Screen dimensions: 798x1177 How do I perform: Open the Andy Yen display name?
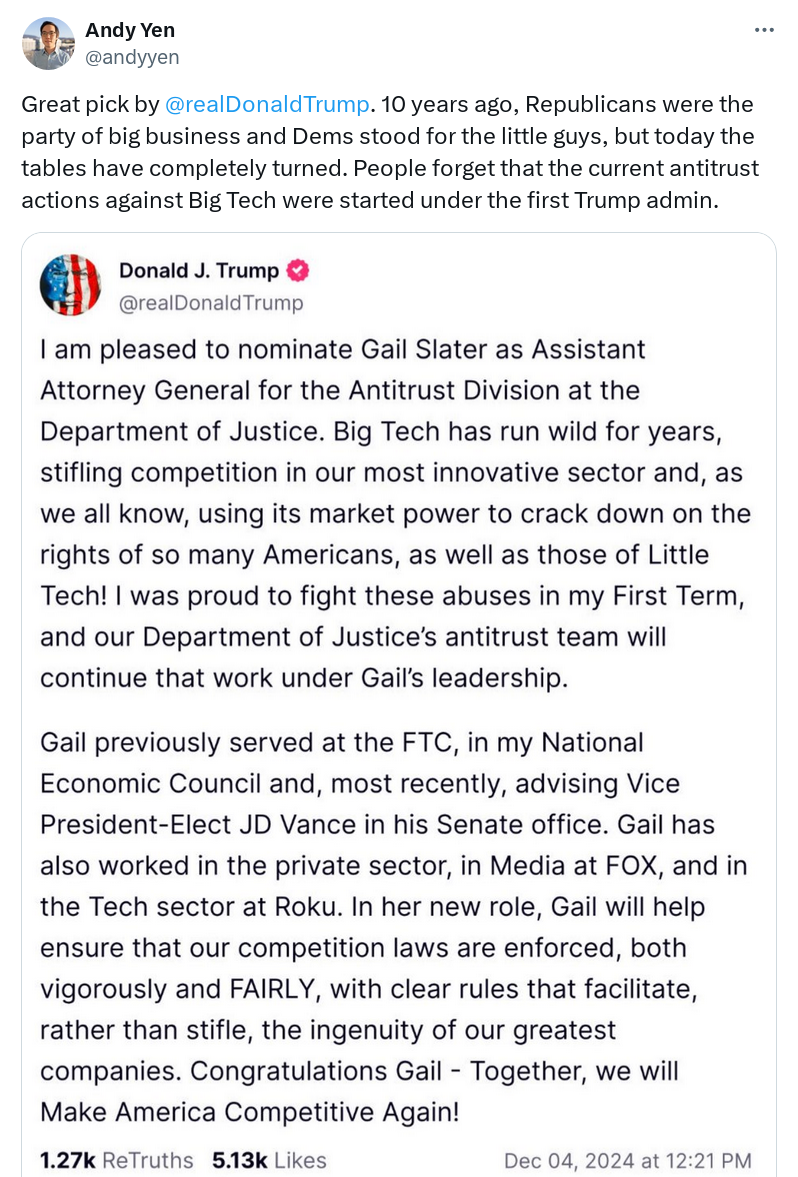point(130,30)
